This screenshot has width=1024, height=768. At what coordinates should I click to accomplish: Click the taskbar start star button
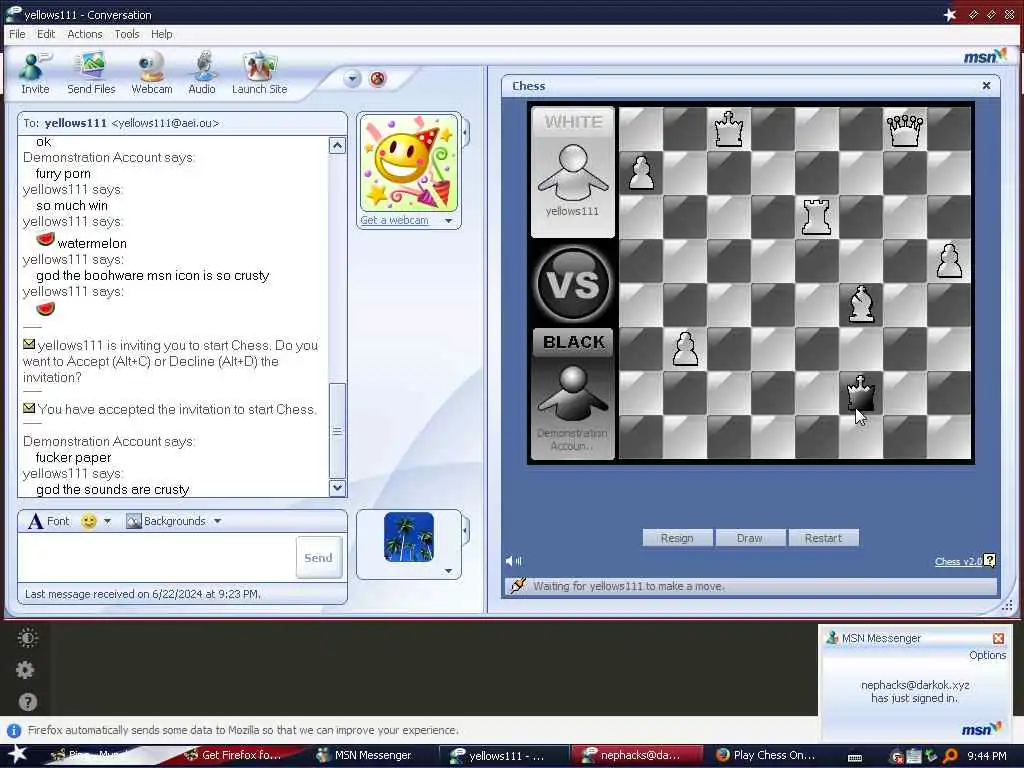(x=17, y=754)
